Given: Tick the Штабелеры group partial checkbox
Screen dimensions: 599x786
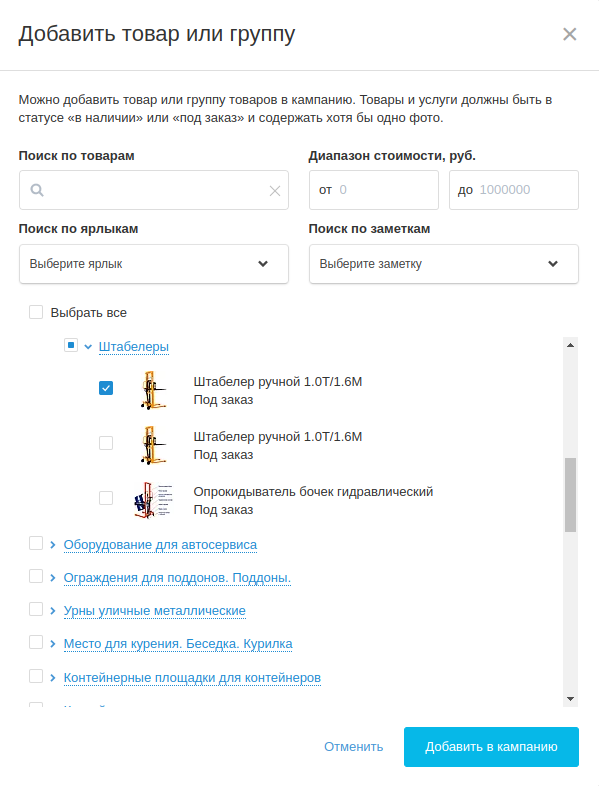Looking at the screenshot, I should pyautogui.click(x=71, y=345).
